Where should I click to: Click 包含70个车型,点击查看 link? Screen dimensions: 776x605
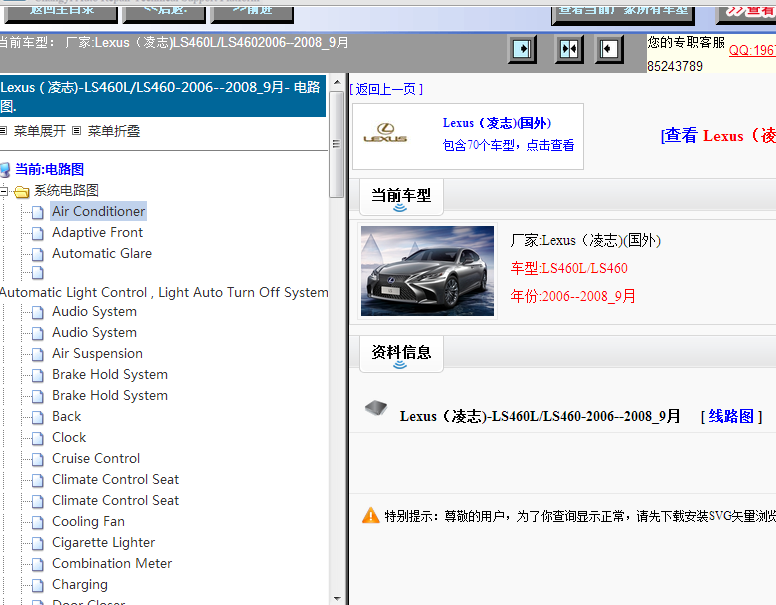click(508, 145)
